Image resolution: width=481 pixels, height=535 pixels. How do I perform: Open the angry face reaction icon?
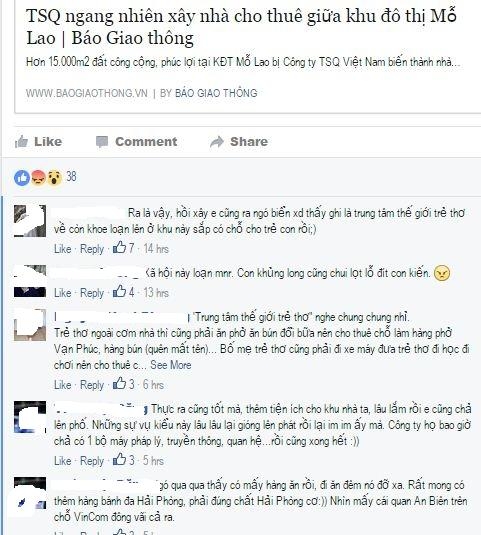(x=38, y=177)
